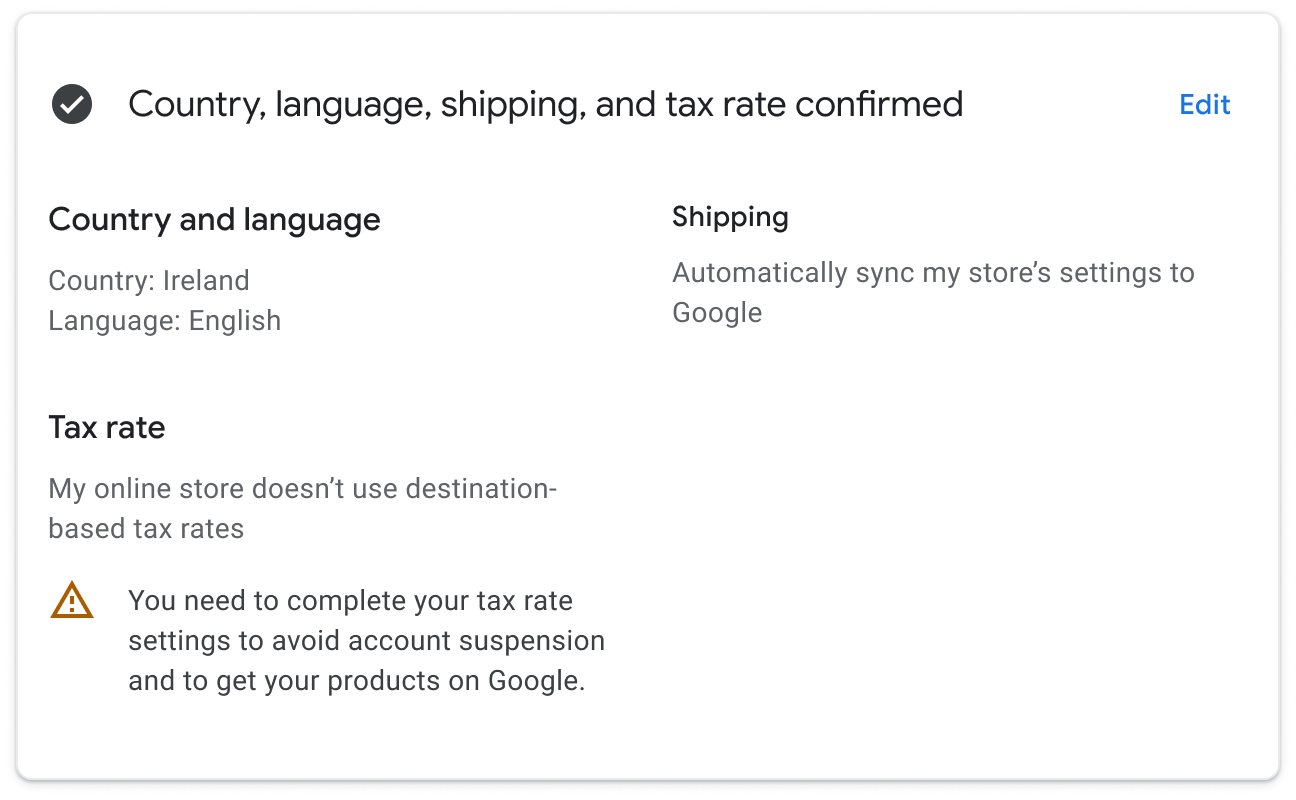Click the confirmed checkmark circle icon
This screenshot has width=1296, height=800.
(72, 104)
